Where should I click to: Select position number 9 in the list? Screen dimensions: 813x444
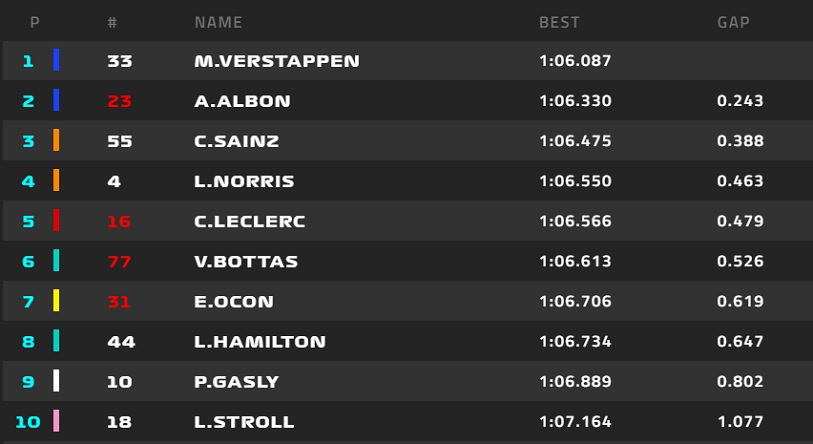pos(28,381)
